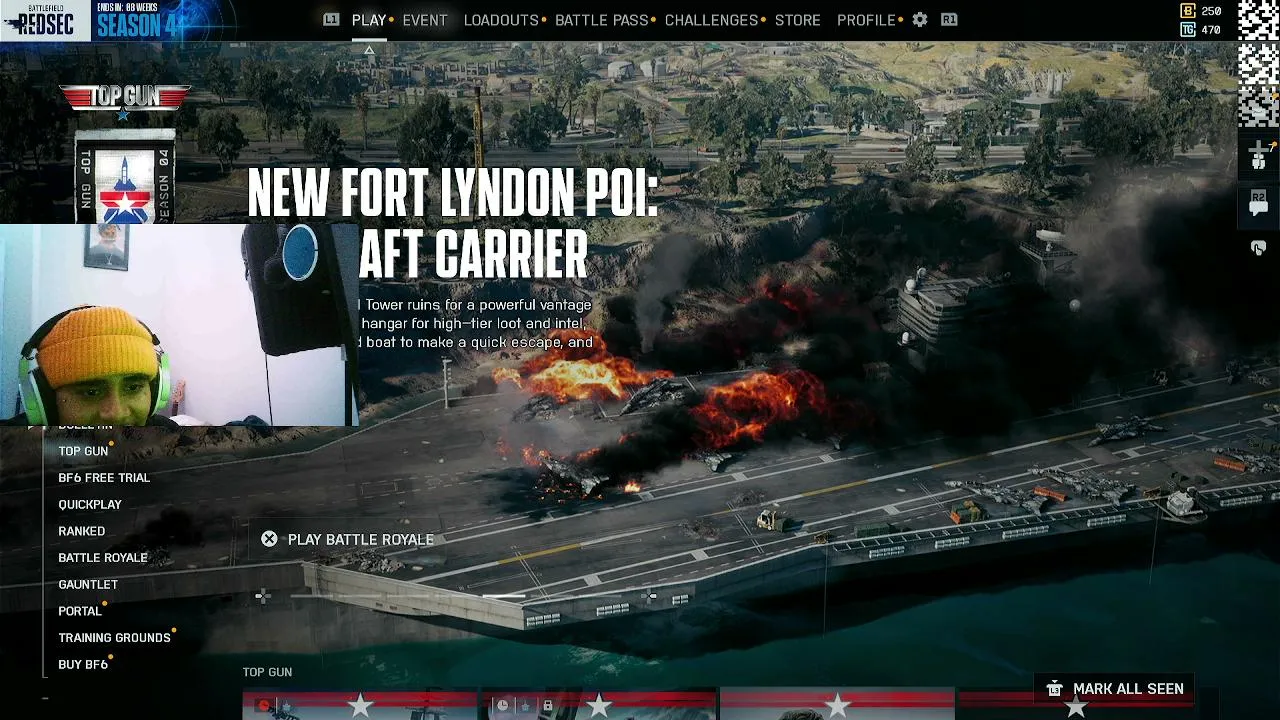The width and height of the screenshot is (1280, 720).
Task: Select TRAINING GROUNDS mode
Action: pyautogui.click(x=114, y=638)
